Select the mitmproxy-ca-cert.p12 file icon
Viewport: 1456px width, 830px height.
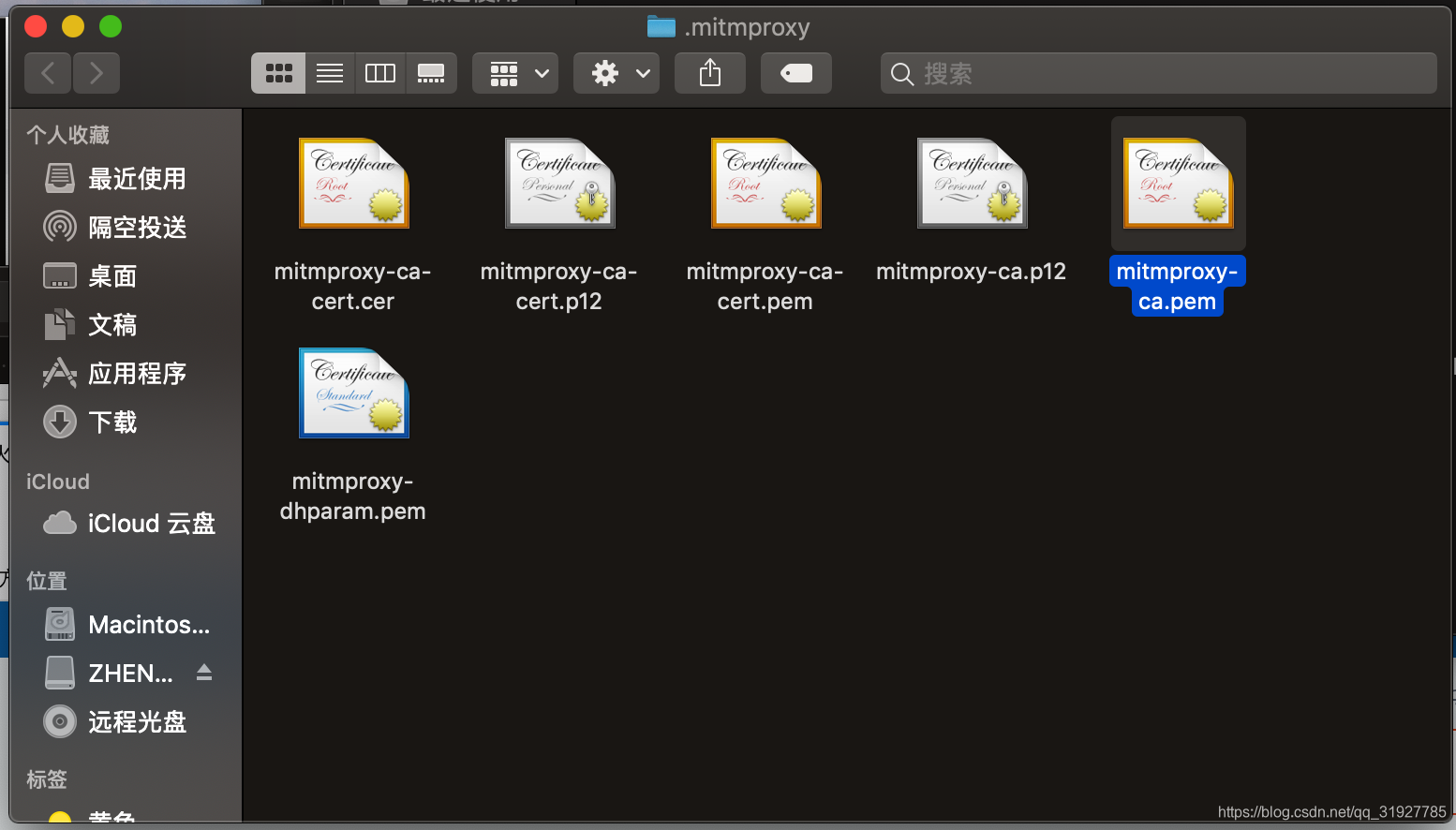click(560, 184)
